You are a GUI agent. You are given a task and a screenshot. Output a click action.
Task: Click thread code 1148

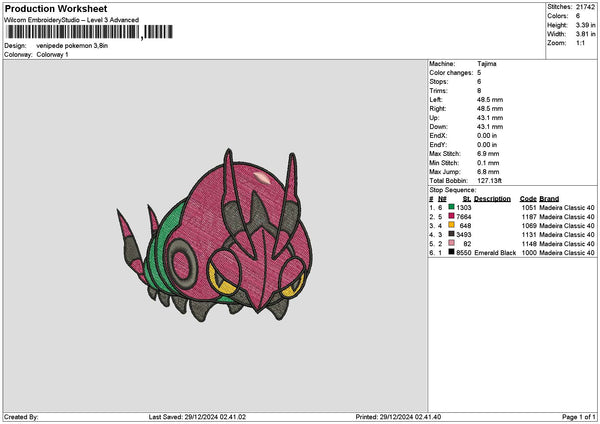click(x=529, y=243)
